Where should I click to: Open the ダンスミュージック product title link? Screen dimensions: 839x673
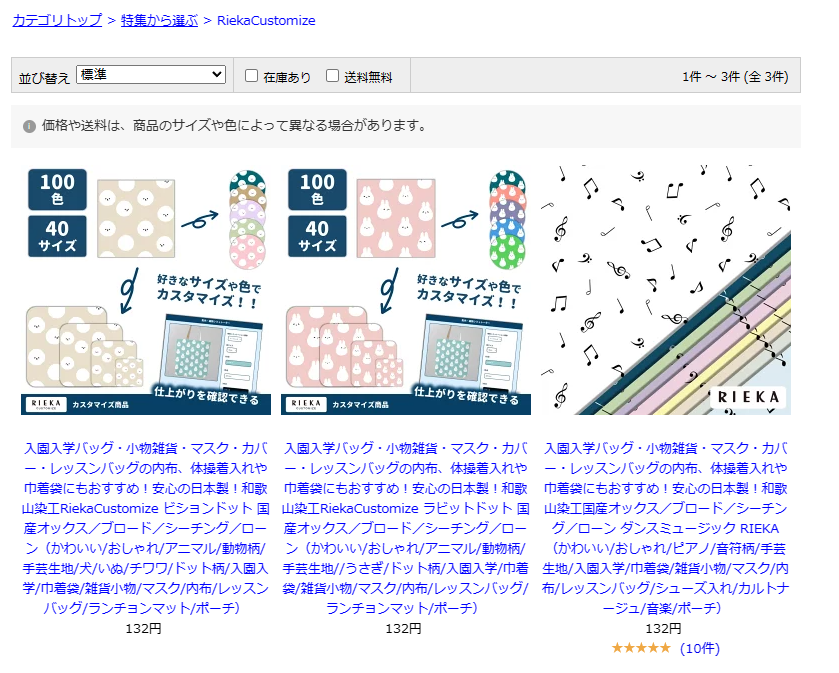pyautogui.click(x=666, y=528)
